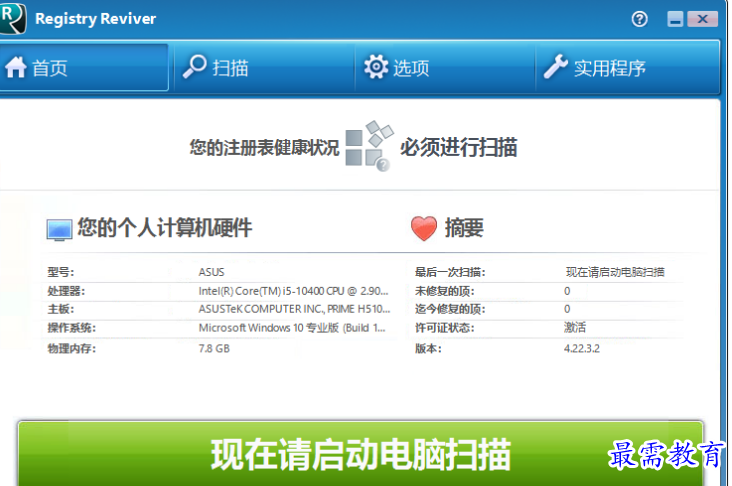Click the 现在请启动电脑扫描 last scan value
732x486 pixels.
click(615, 272)
